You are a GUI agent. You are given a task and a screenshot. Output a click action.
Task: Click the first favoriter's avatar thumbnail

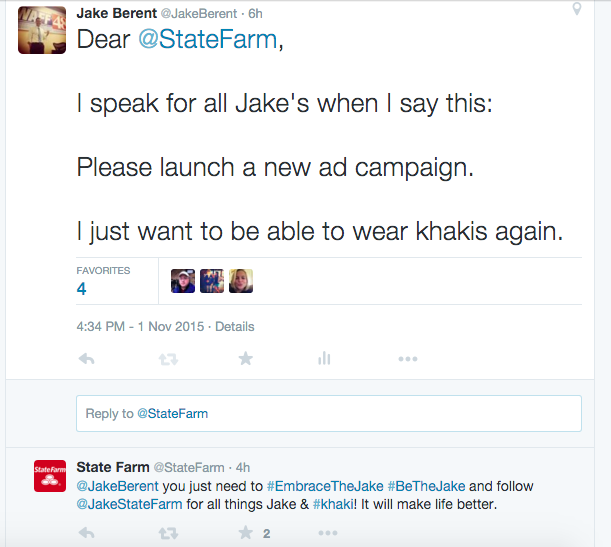click(183, 282)
